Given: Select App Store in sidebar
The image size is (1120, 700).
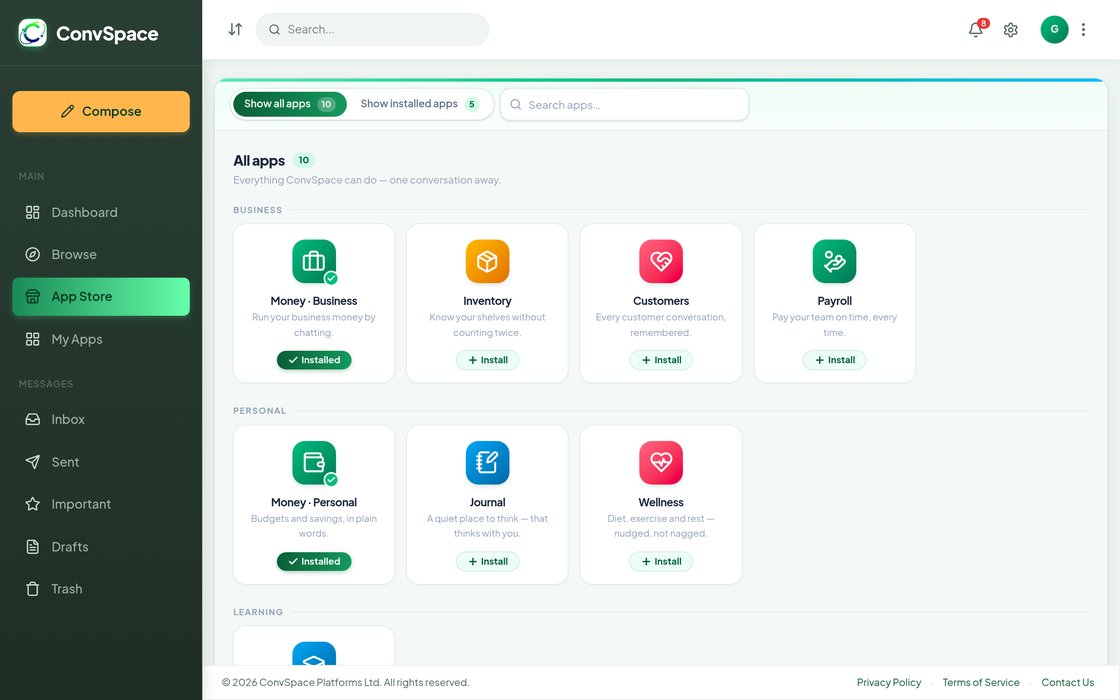Looking at the screenshot, I should [x=101, y=296].
